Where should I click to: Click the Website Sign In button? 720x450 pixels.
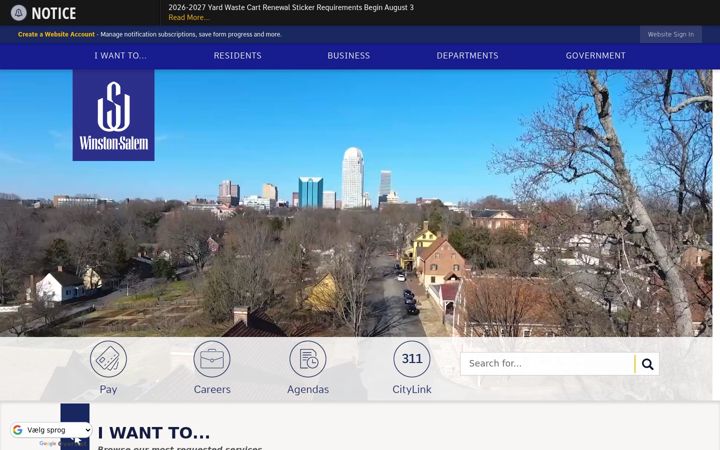pyautogui.click(x=670, y=34)
